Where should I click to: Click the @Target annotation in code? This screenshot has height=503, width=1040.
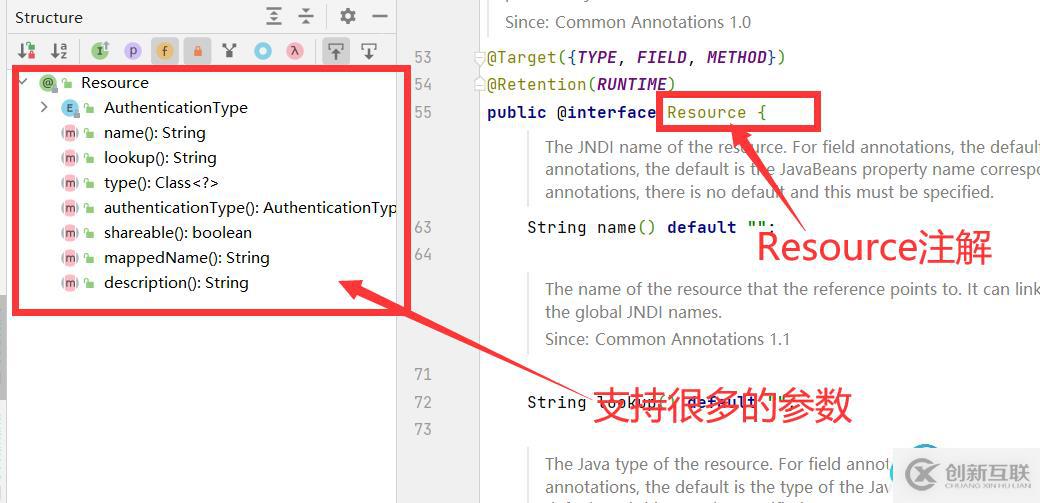[521, 58]
